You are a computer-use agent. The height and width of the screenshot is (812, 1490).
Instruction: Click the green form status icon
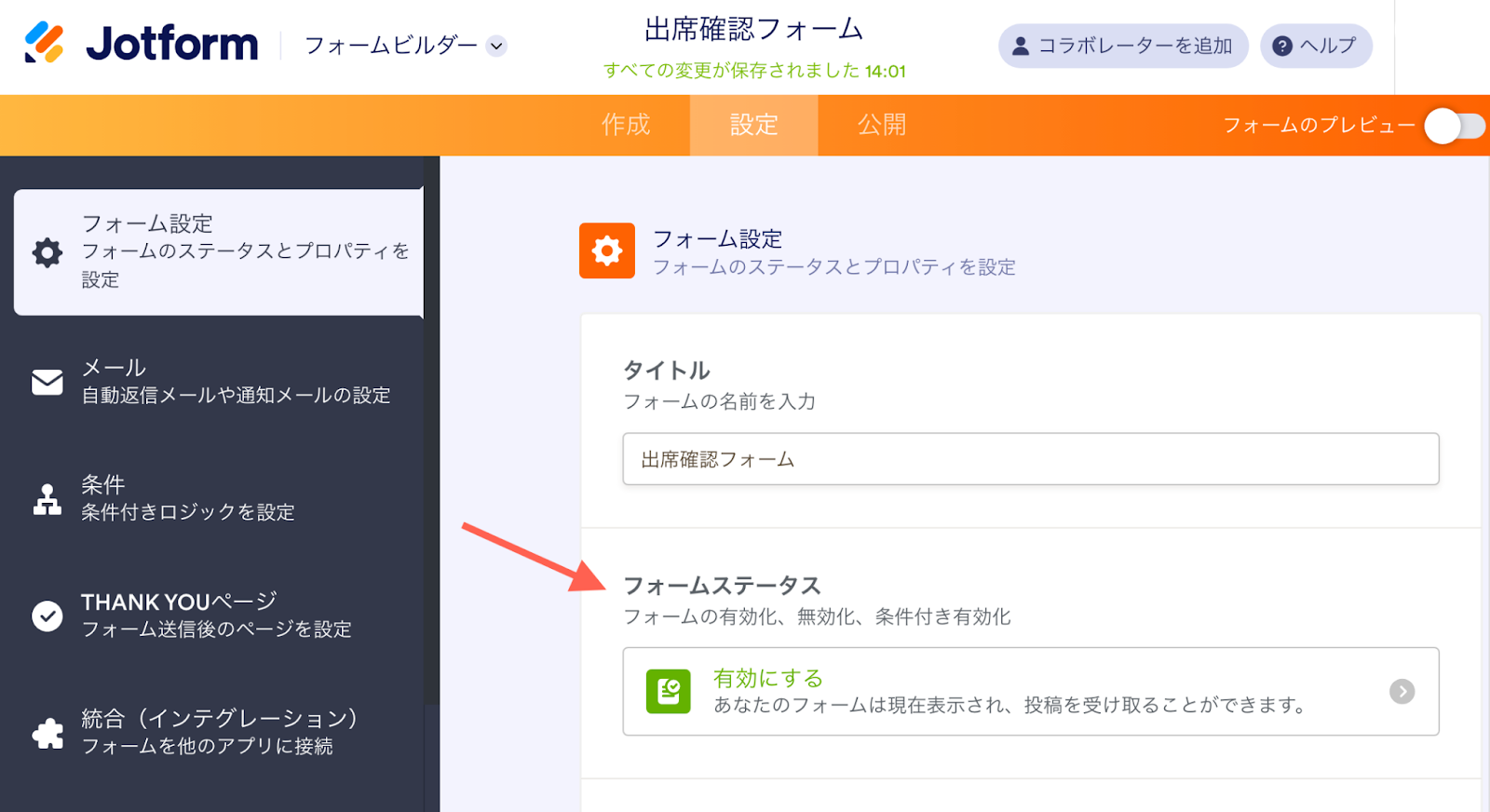(x=669, y=692)
